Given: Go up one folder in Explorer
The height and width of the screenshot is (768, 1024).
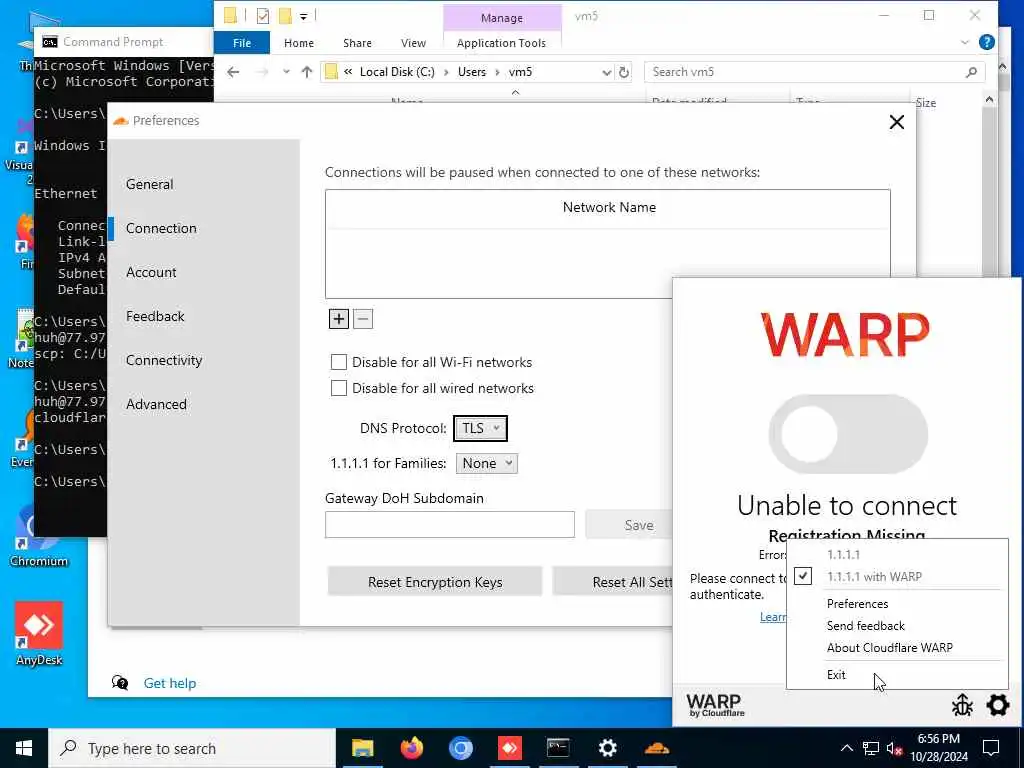Looking at the screenshot, I should 306,72.
